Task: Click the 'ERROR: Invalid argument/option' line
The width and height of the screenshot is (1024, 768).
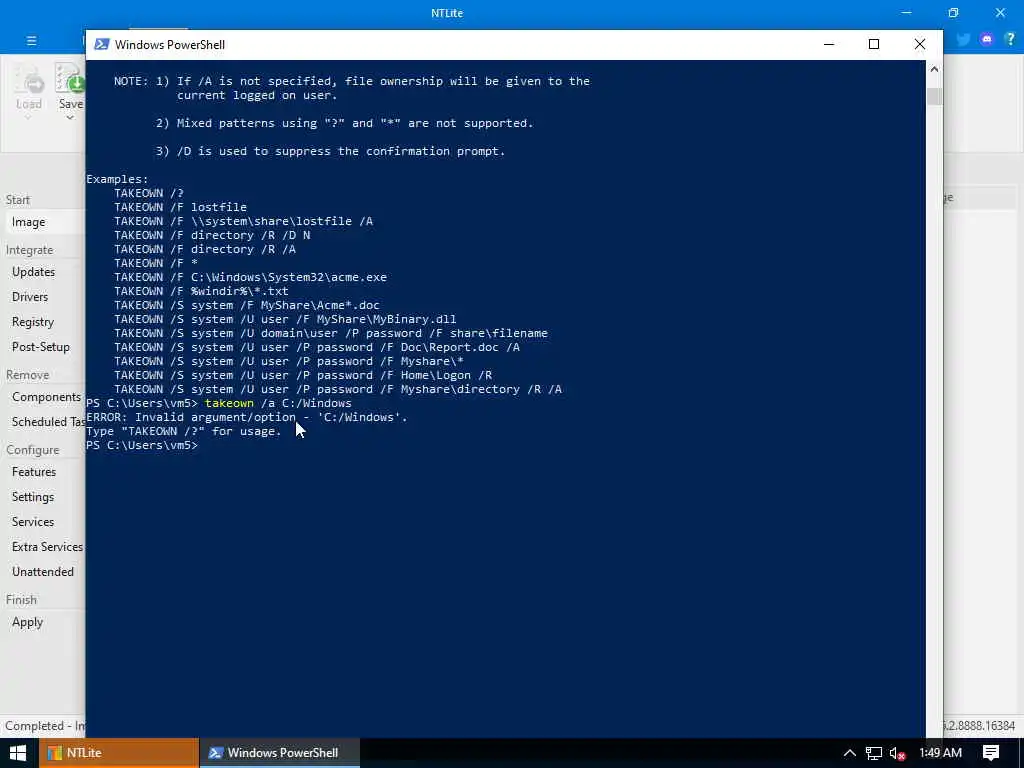Action: (247, 417)
